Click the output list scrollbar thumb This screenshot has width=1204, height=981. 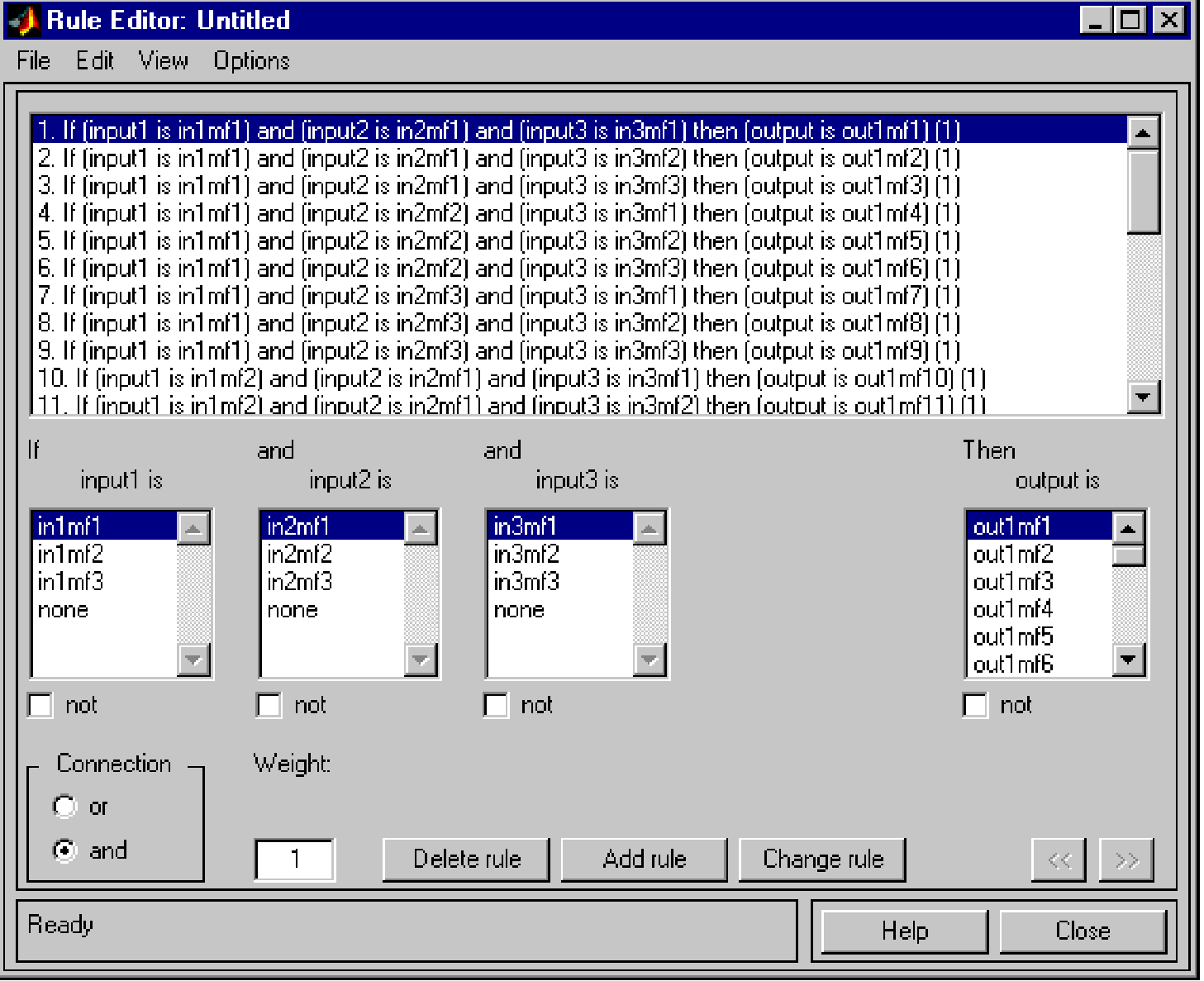[x=1129, y=555]
